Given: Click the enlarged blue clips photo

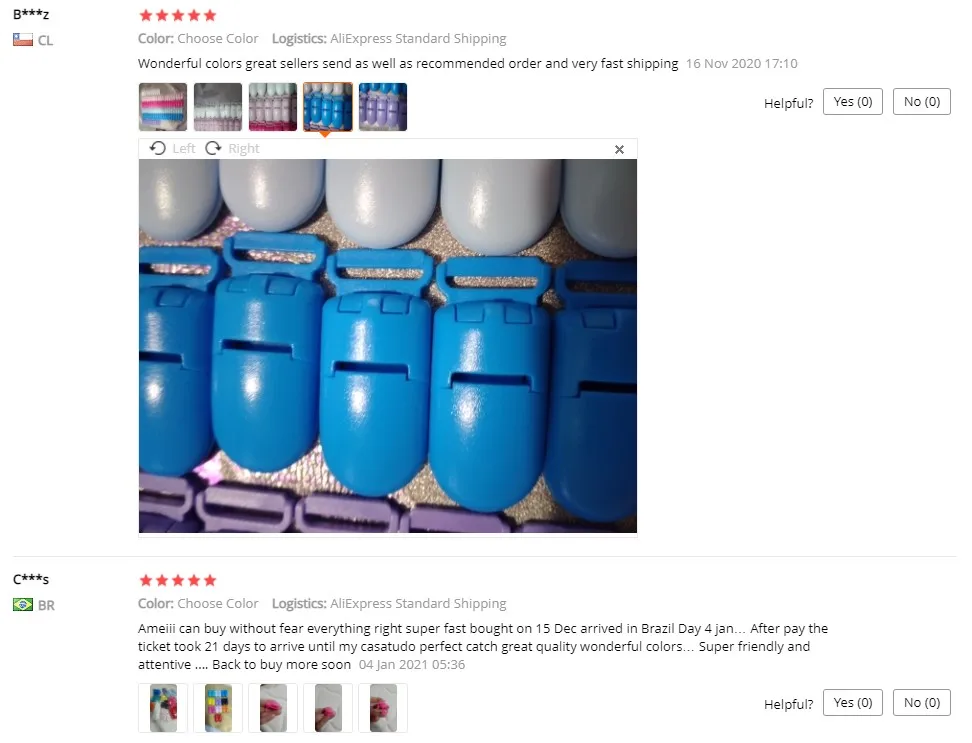Looking at the screenshot, I should [x=388, y=346].
